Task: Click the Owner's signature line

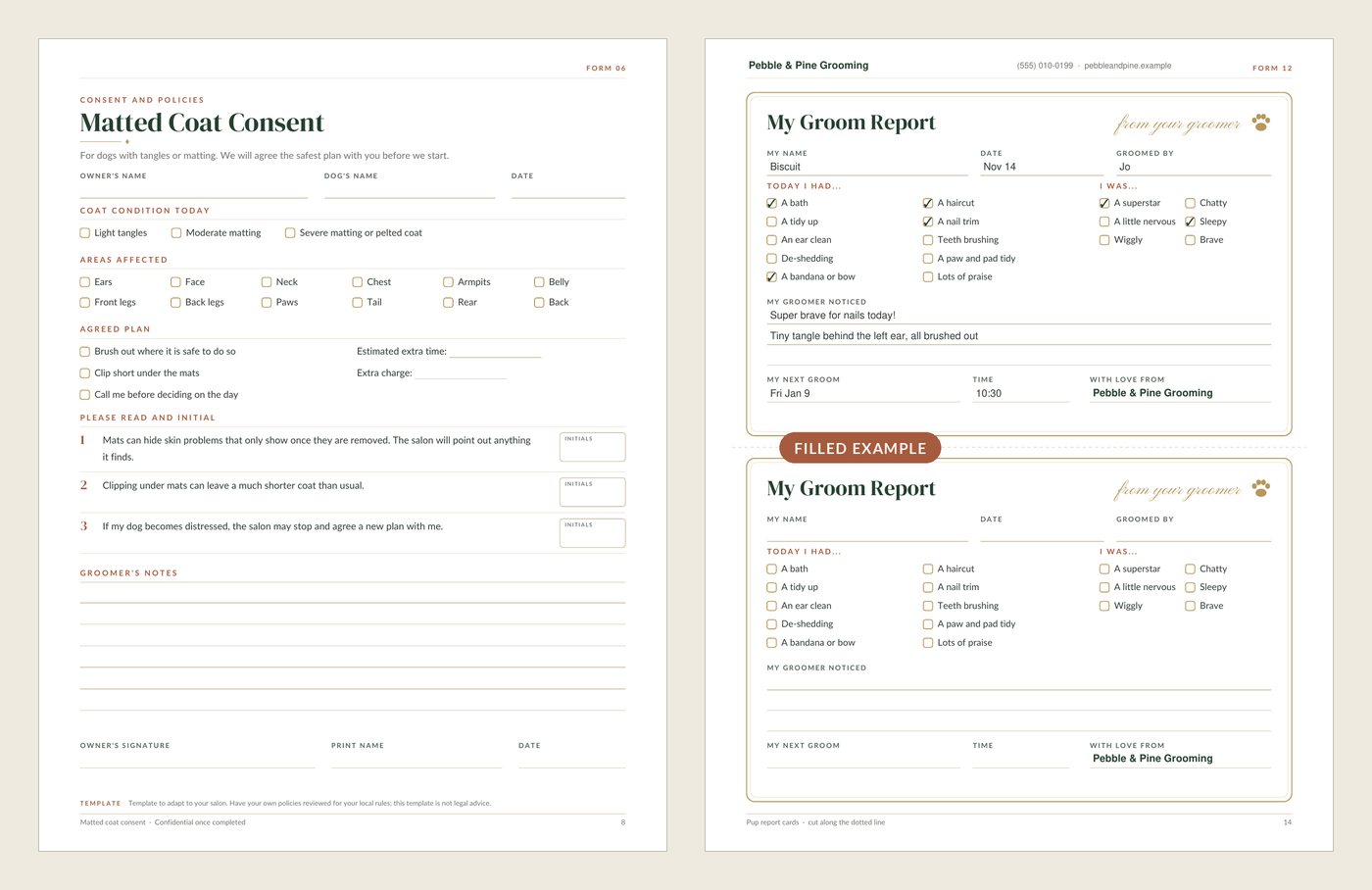Action: (x=198, y=760)
